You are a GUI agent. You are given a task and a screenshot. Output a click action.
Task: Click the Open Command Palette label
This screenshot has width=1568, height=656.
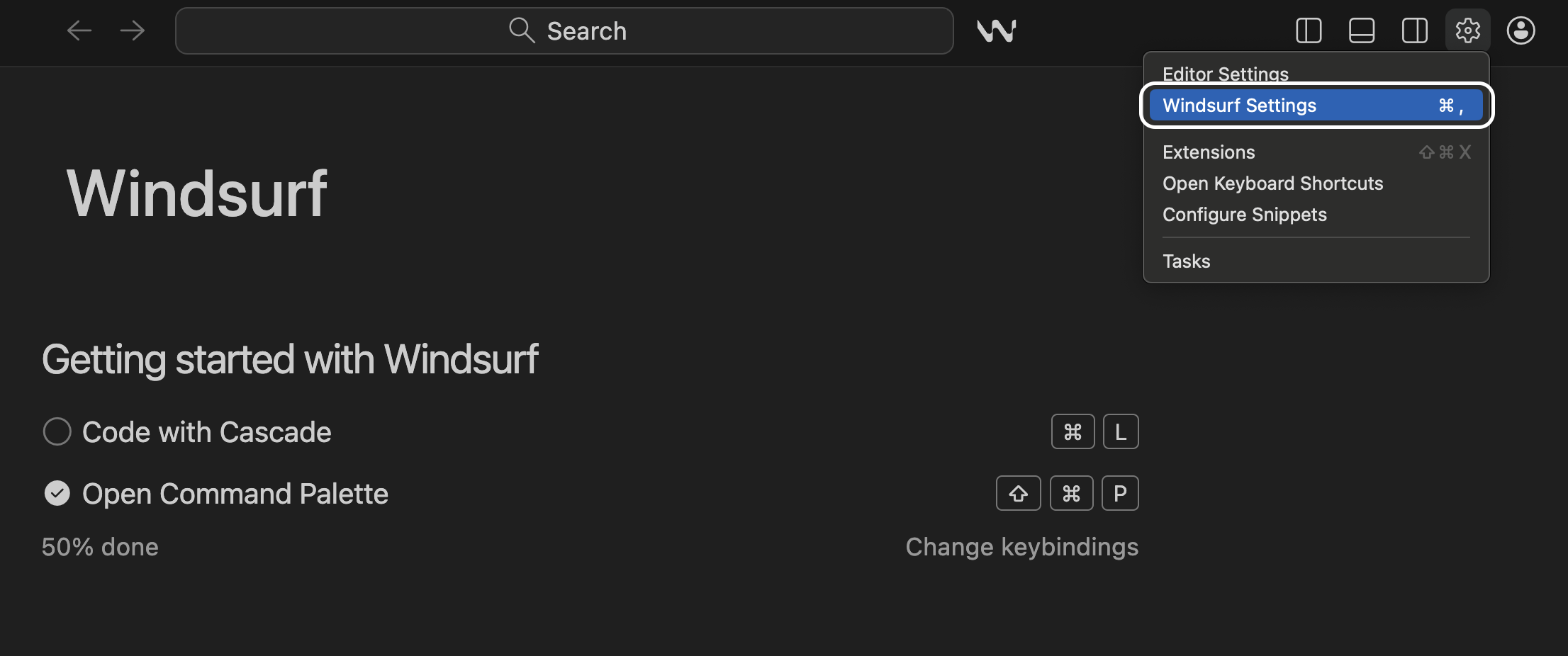pyautogui.click(x=235, y=494)
